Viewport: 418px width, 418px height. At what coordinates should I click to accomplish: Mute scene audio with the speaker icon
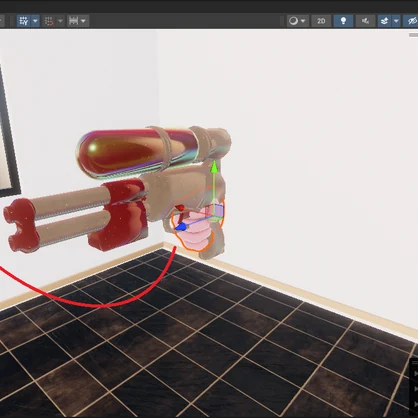click(365, 21)
